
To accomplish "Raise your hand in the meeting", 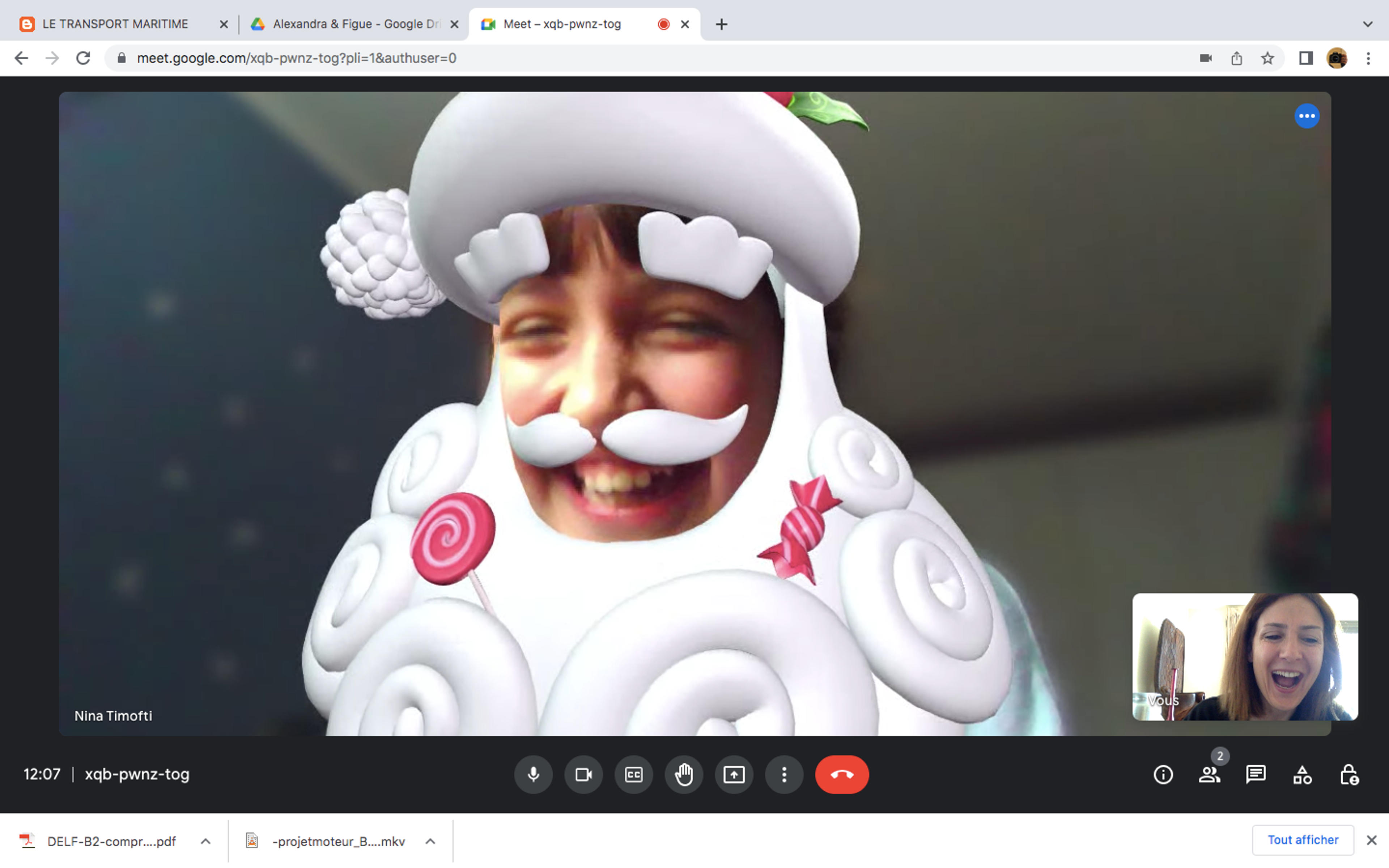I will [x=684, y=774].
